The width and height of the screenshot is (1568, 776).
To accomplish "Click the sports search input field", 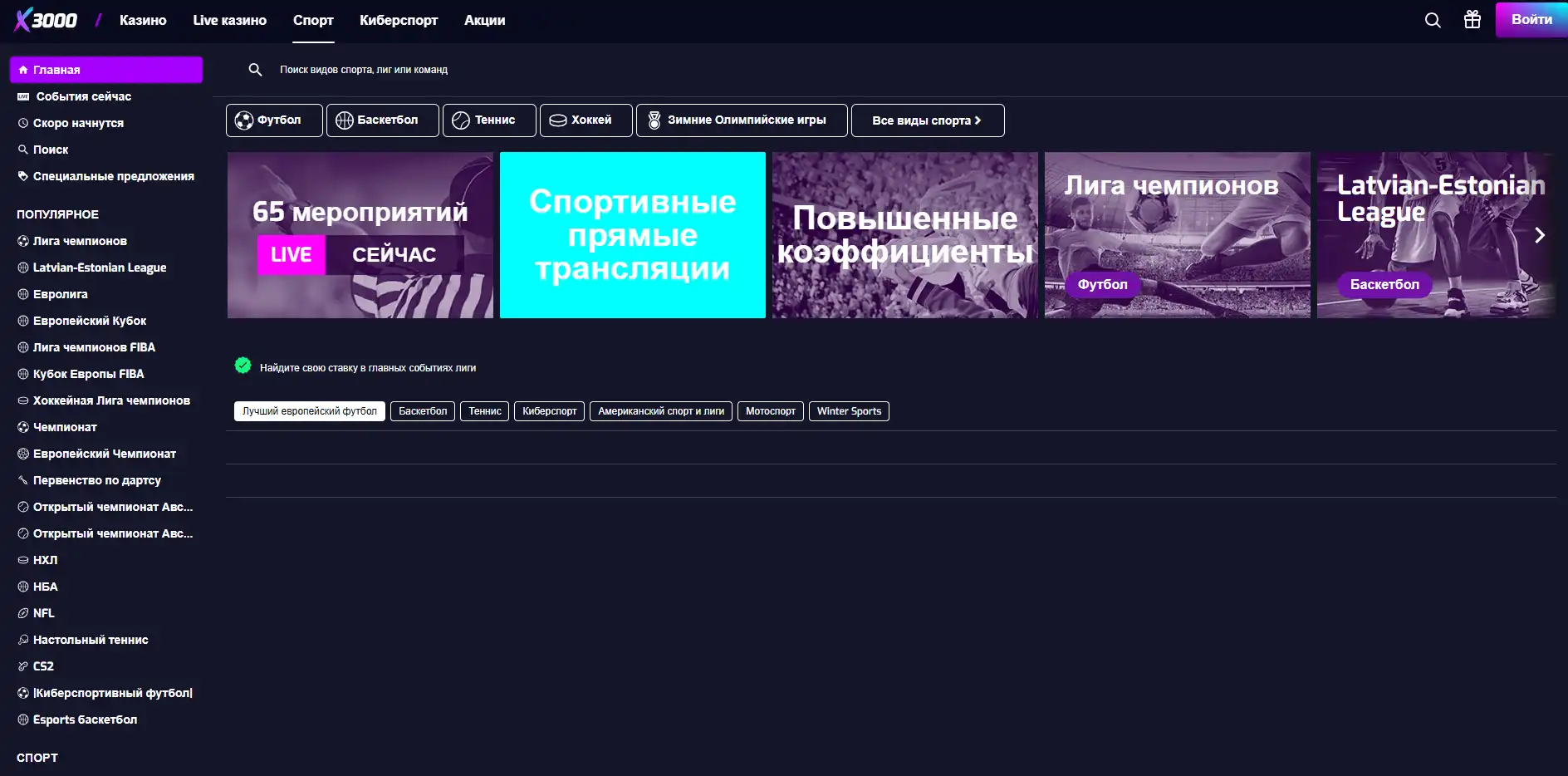I will point(498,70).
